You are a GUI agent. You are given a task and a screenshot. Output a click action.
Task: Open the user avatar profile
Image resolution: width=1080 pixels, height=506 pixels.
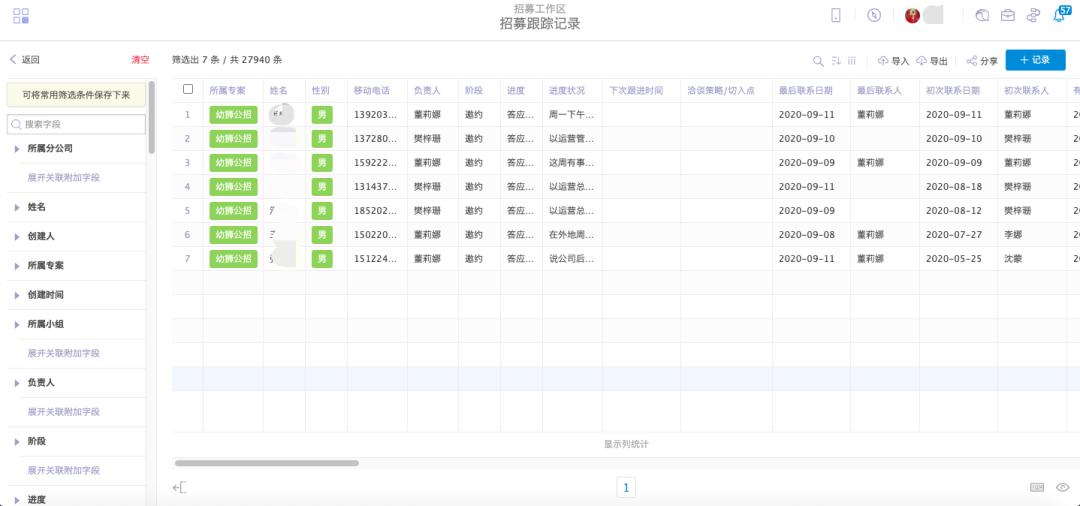click(913, 15)
